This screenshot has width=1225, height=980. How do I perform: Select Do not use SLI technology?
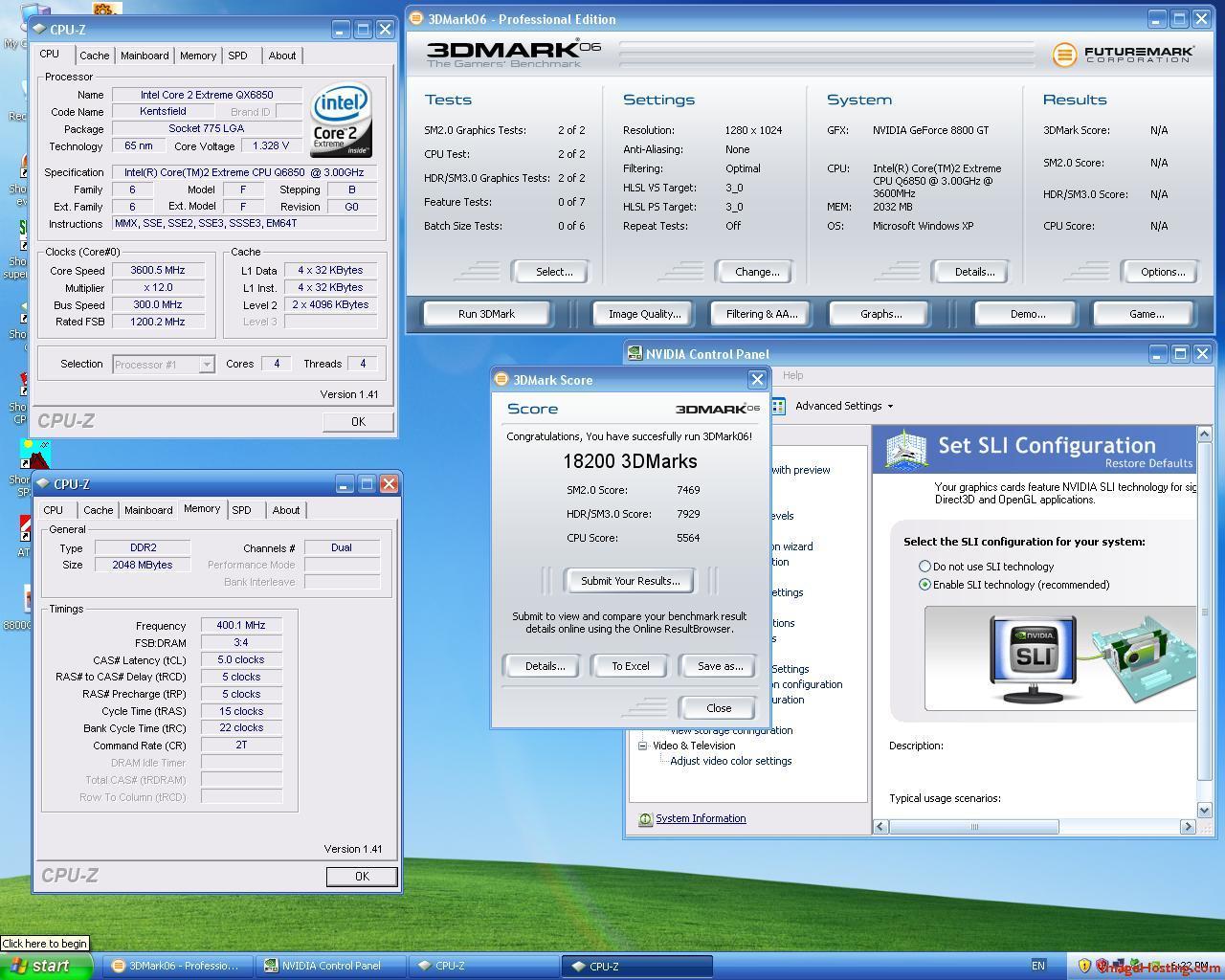[x=924, y=567]
